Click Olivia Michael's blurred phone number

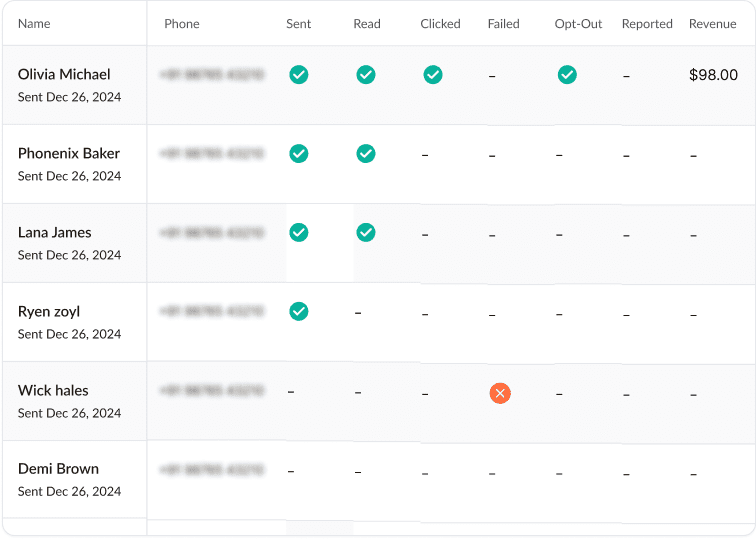point(212,75)
